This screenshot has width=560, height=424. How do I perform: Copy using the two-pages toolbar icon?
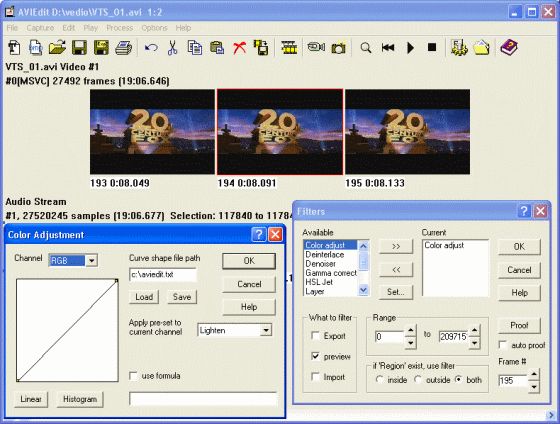195,48
